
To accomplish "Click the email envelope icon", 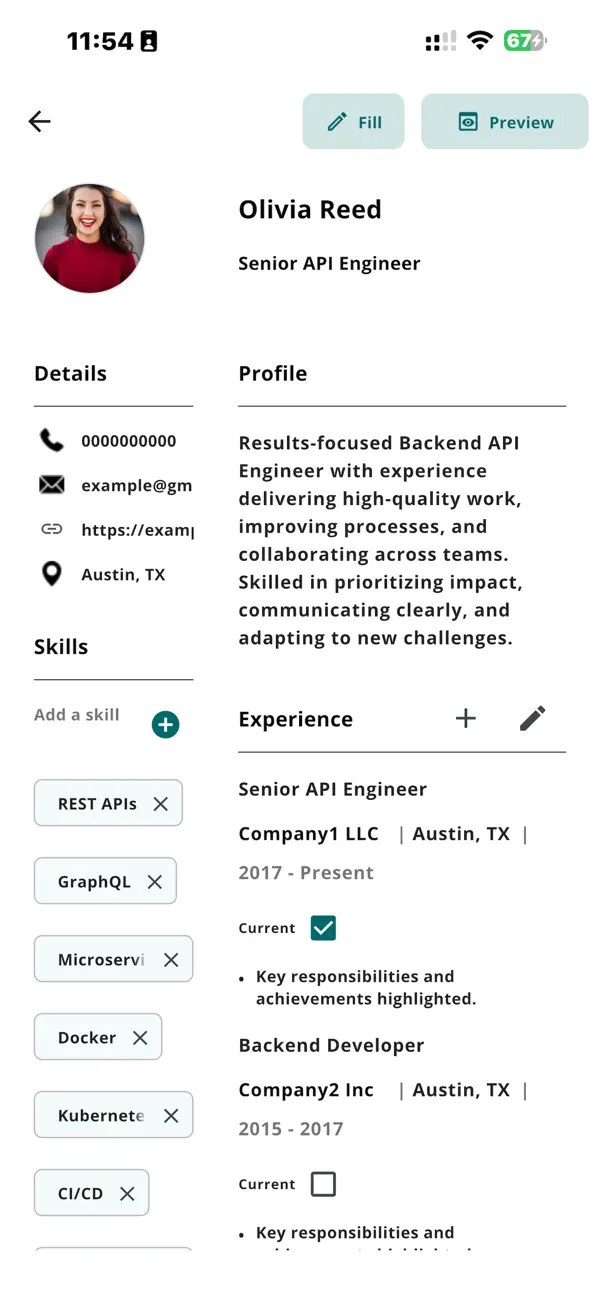I will click(51, 485).
